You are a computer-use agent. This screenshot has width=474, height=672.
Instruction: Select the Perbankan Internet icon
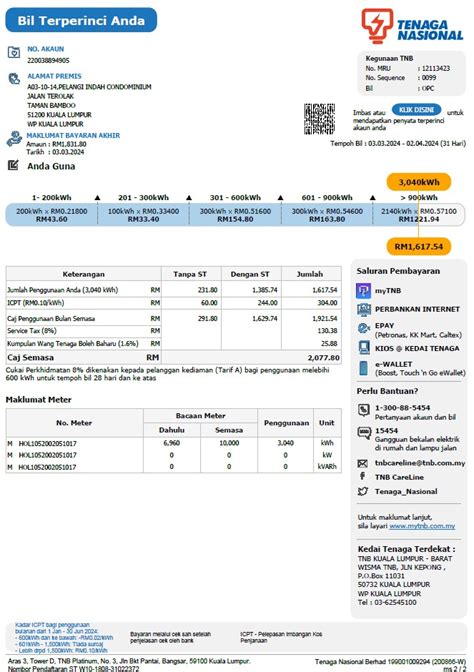(x=364, y=309)
